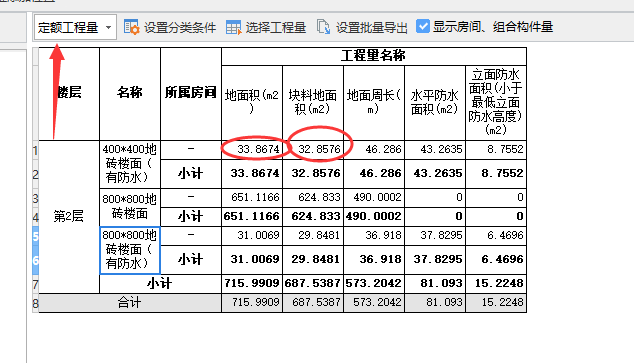Image resolution: width=634 pixels, height=363 pixels.
Task: Click the 所属房间 column header
Action: click(191, 94)
